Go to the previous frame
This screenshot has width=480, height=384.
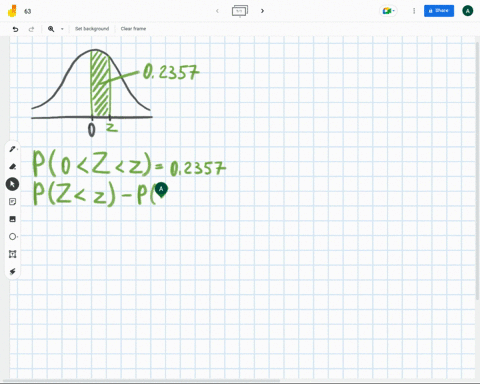(x=217, y=11)
